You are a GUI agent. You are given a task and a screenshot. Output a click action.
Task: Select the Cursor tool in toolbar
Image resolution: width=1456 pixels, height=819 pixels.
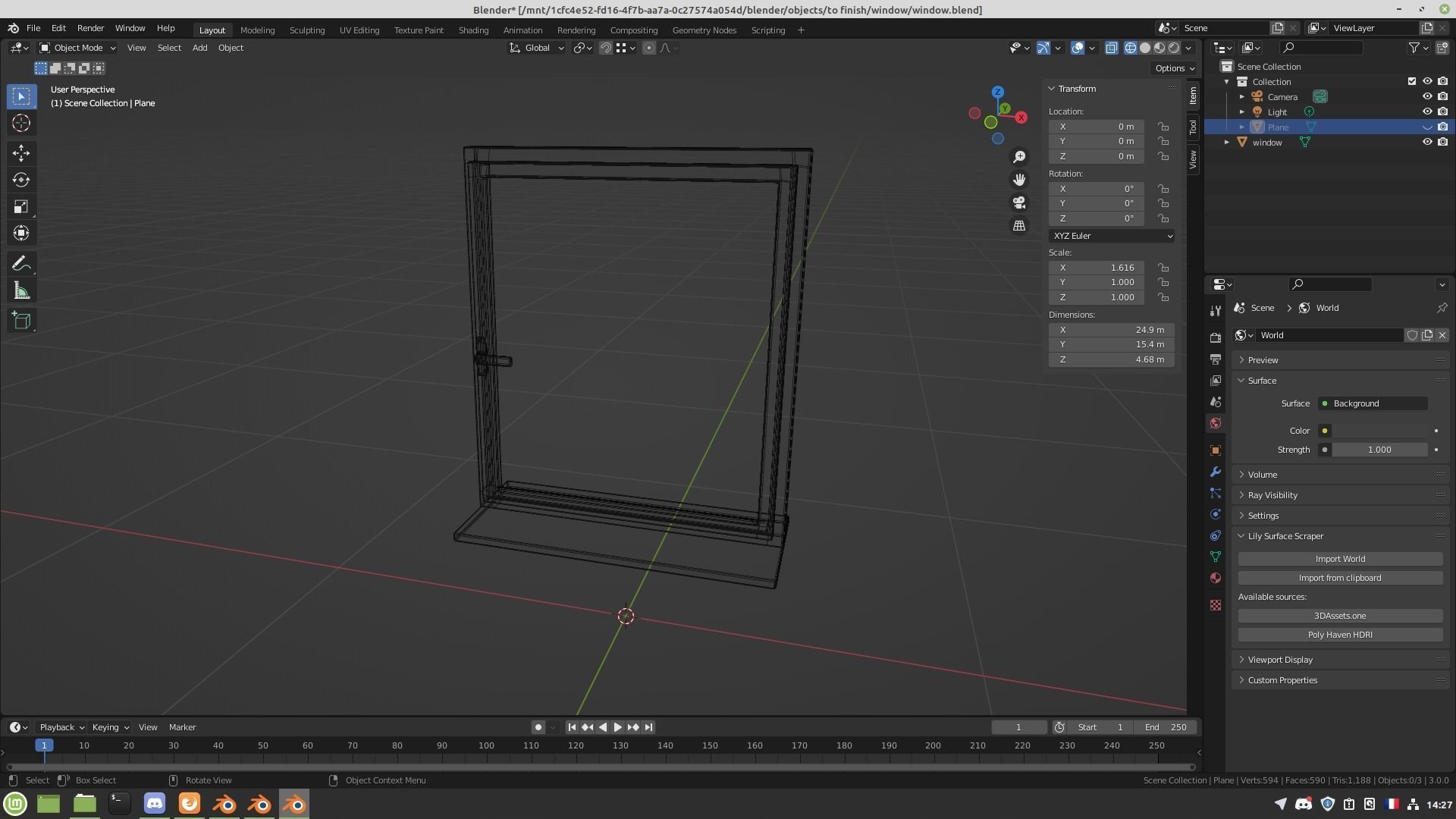coord(21,123)
